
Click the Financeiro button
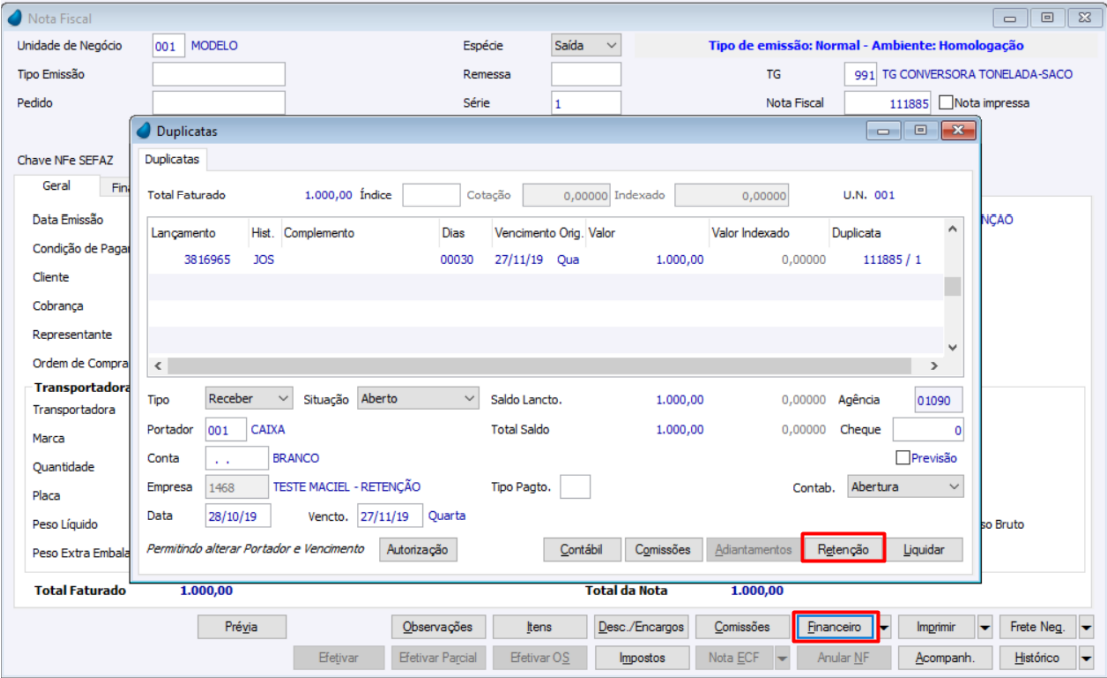(834, 627)
